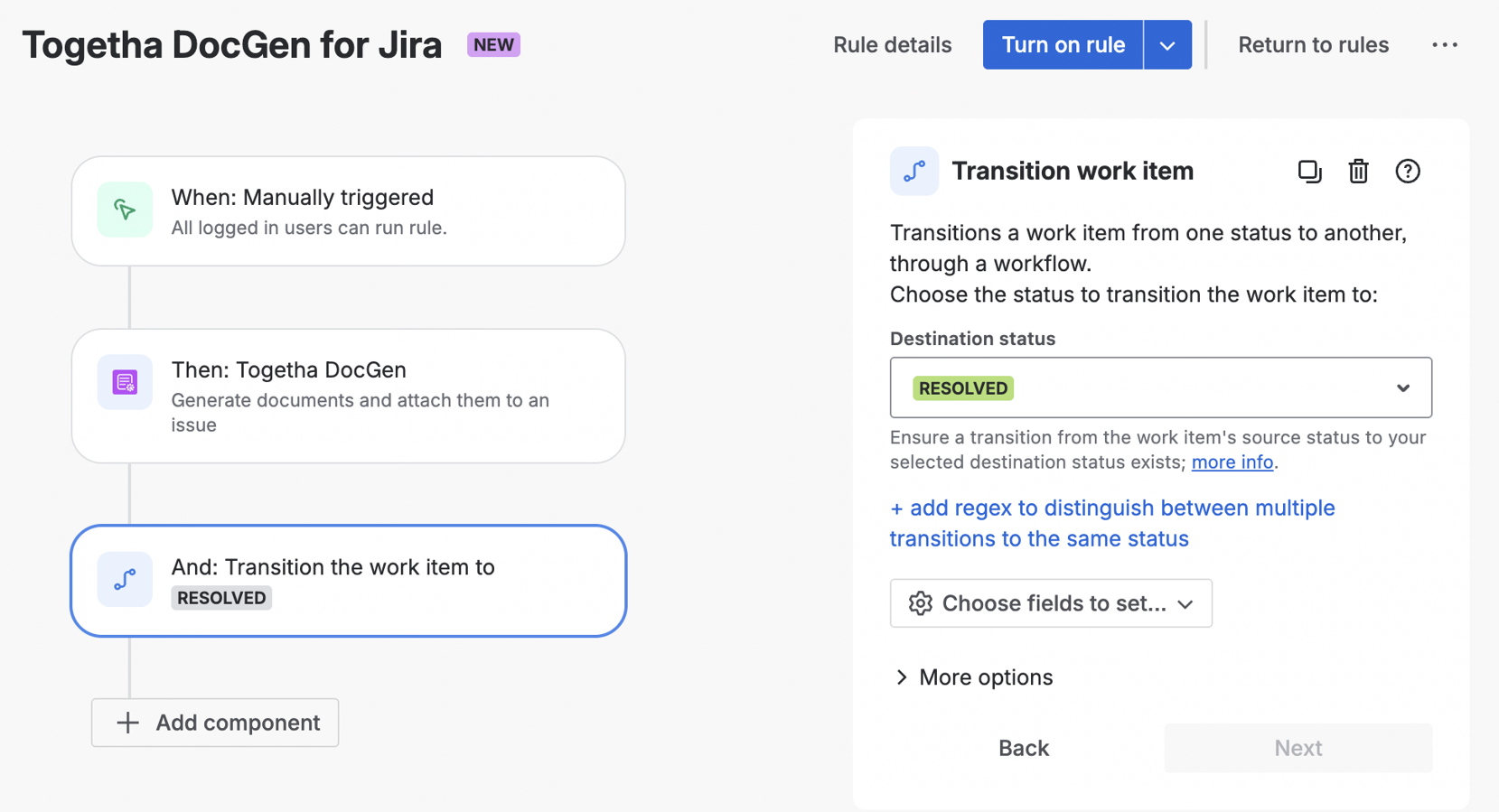Viewport: 1499px width, 812px height.
Task: Open Rule details
Action: (892, 44)
